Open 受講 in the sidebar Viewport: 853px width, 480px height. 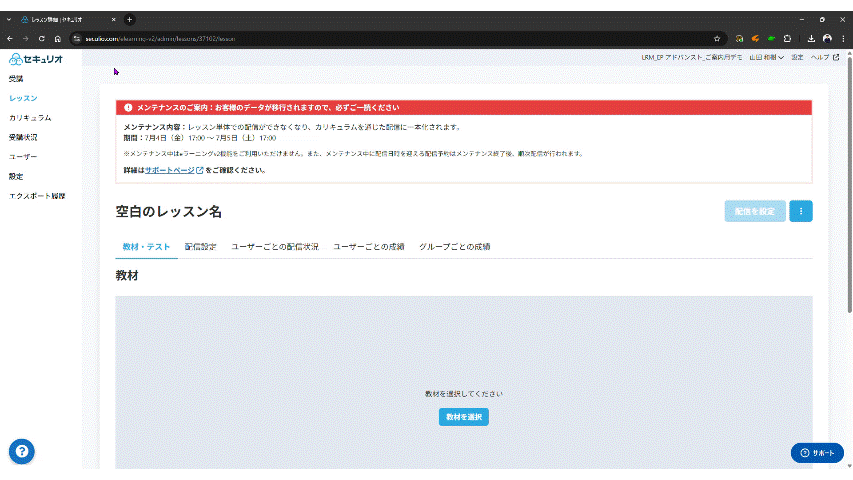point(16,79)
